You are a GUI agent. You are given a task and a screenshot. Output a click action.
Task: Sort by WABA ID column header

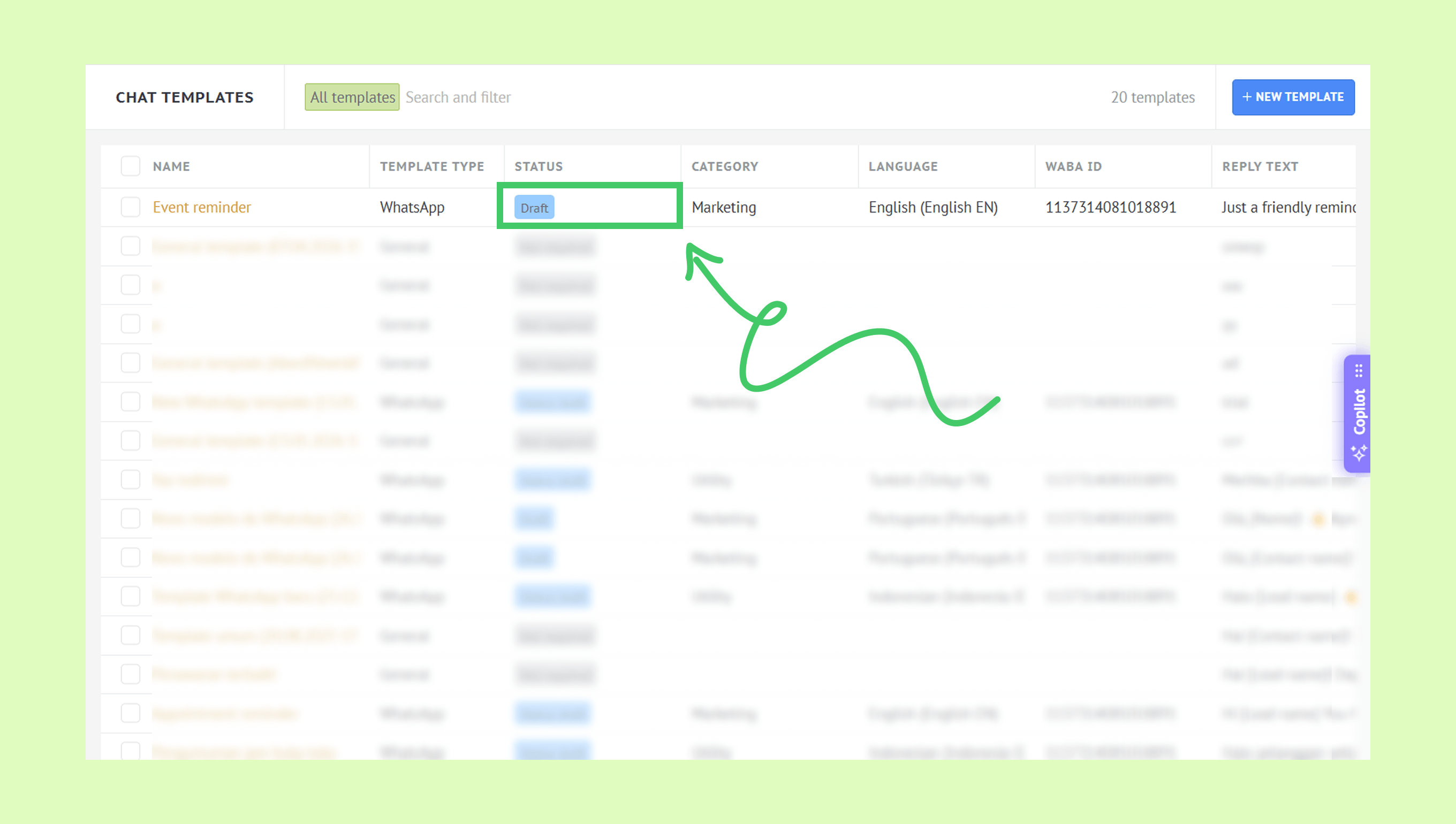tap(1073, 166)
